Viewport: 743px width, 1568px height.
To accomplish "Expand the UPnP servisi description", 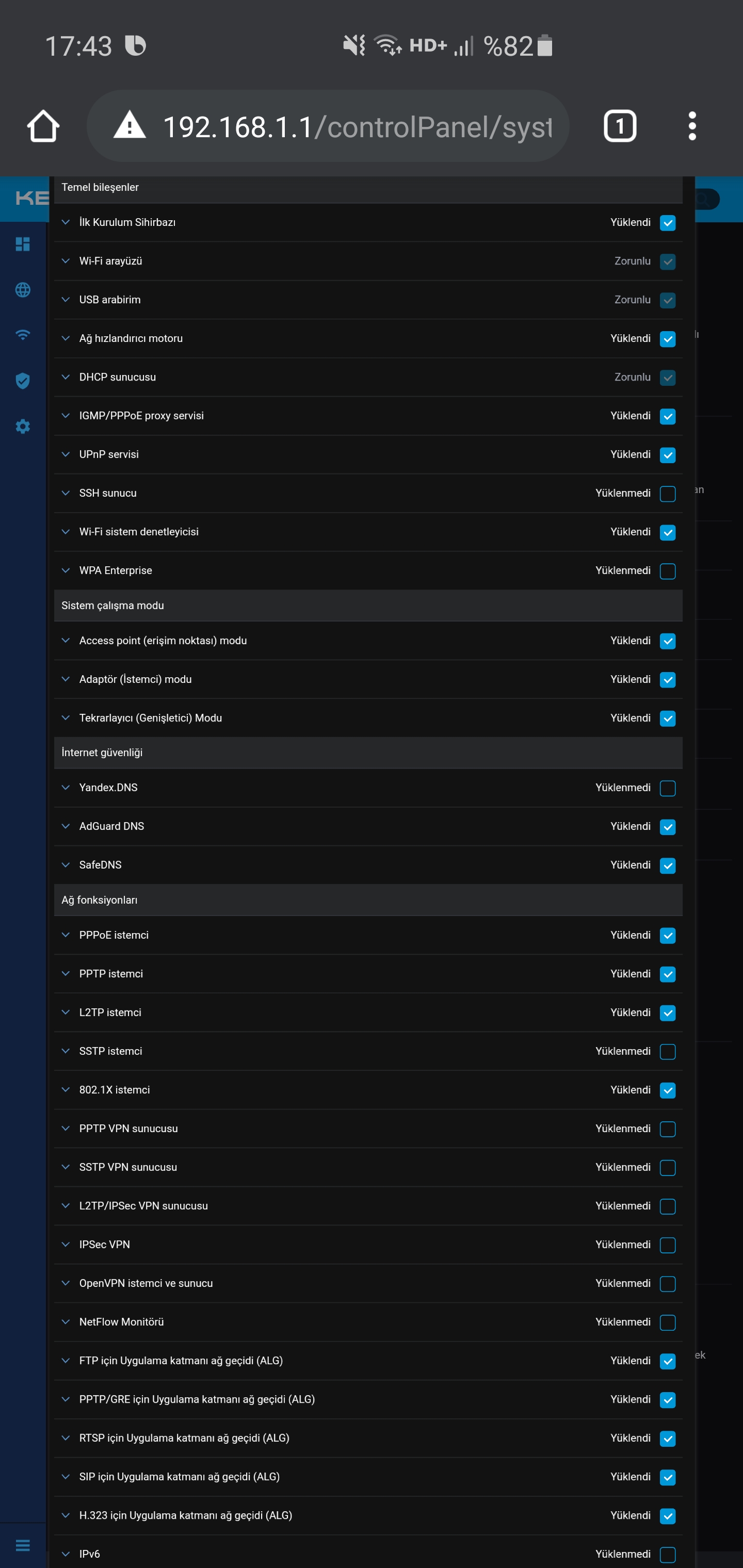I will (x=66, y=454).
